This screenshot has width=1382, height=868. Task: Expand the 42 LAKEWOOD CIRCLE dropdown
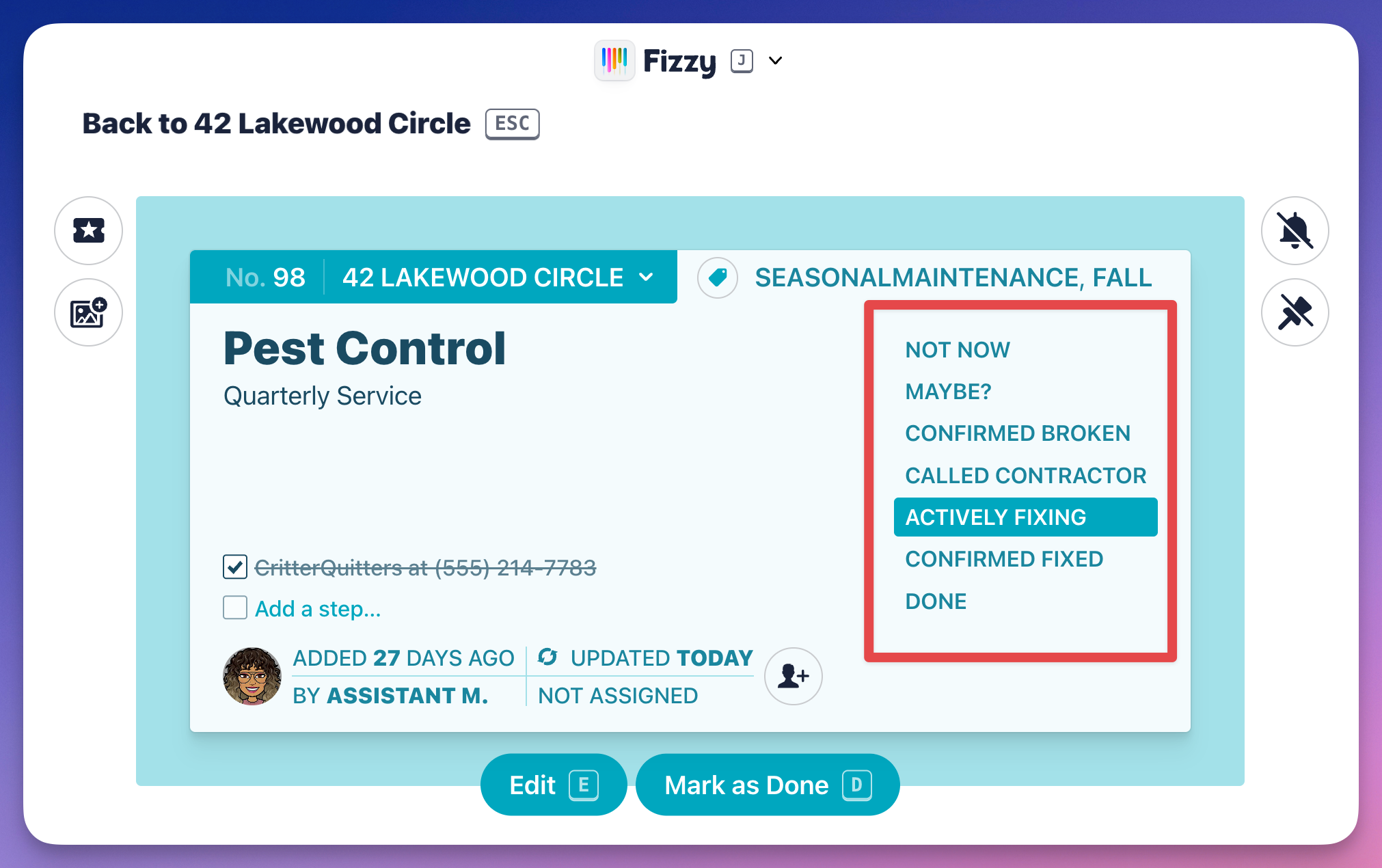coord(645,277)
